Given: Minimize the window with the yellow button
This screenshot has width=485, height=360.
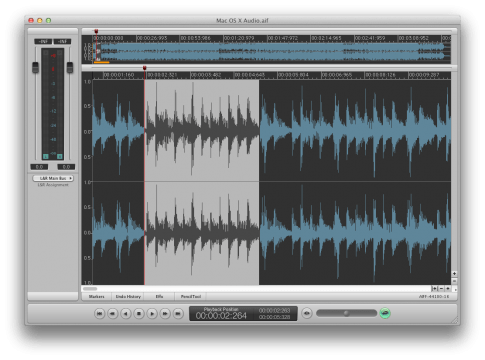Looking at the screenshot, I should coord(40,20).
